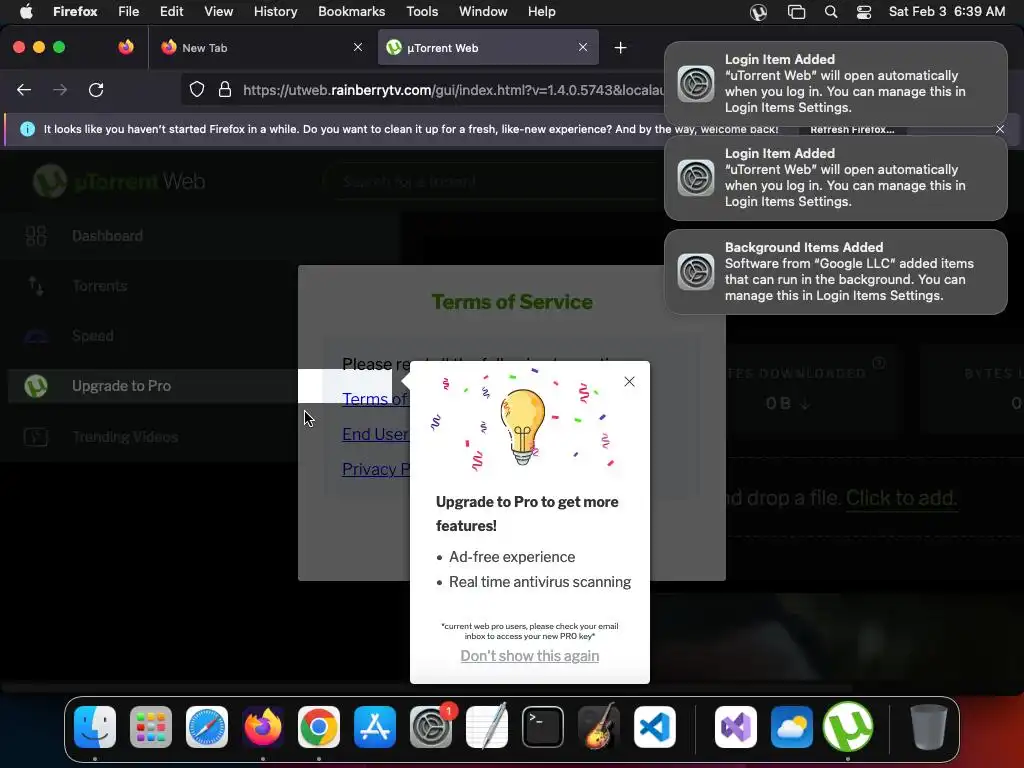Screen dimensions: 1024x768
Task: Open Google Chrome from the Dock
Action: (x=319, y=726)
